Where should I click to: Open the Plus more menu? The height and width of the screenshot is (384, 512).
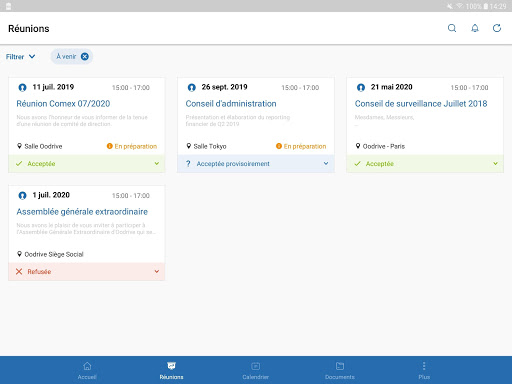[424, 370]
